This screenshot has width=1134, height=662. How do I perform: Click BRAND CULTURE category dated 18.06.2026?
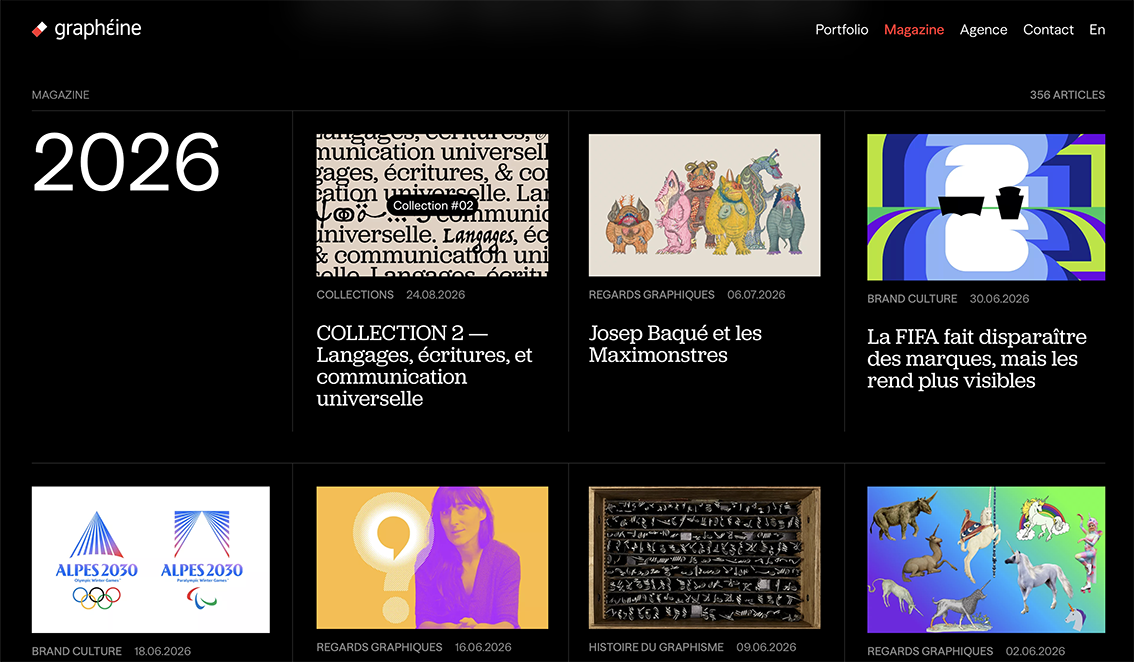point(77,651)
